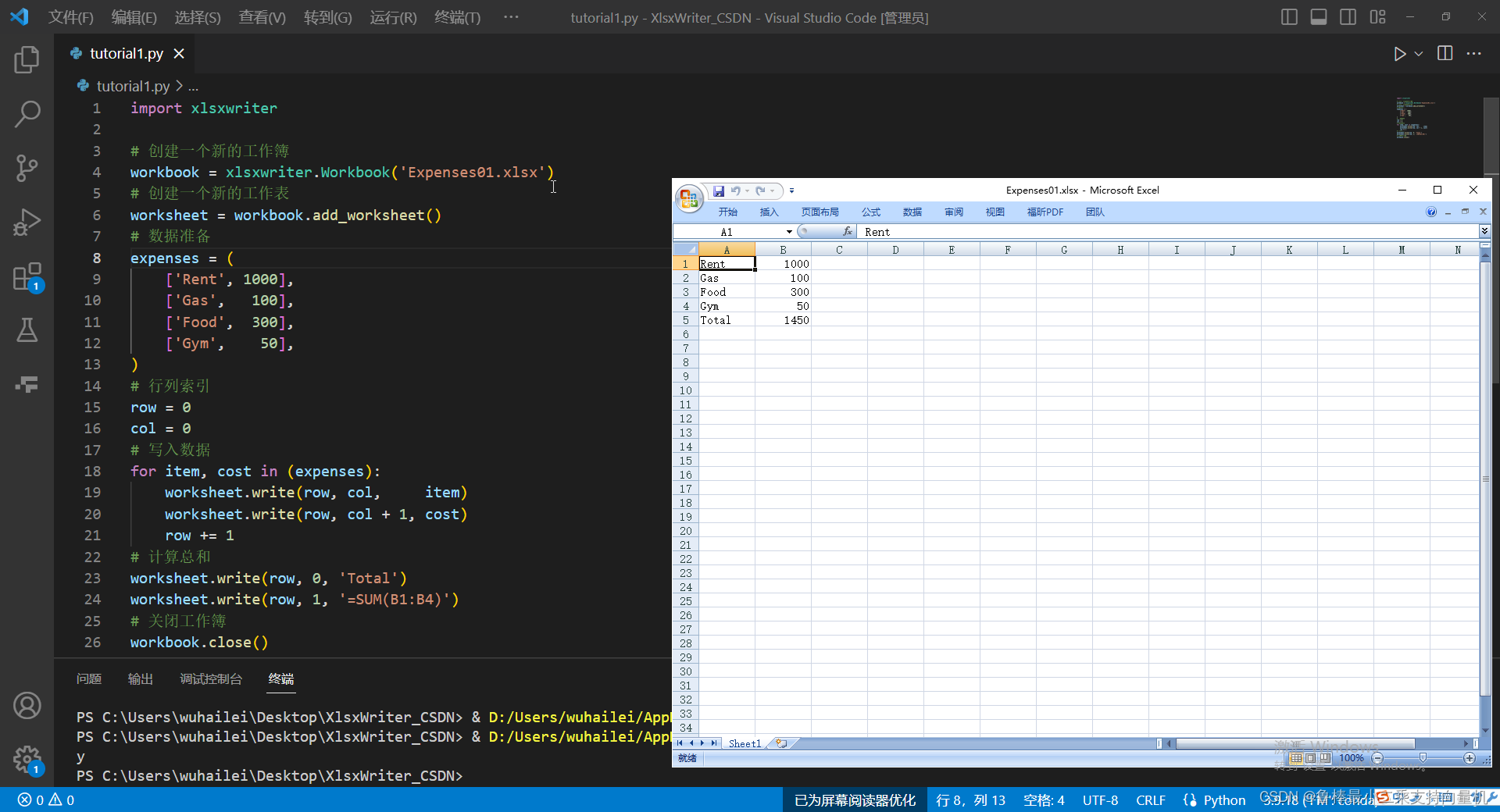Open the Source Control view

(x=27, y=168)
